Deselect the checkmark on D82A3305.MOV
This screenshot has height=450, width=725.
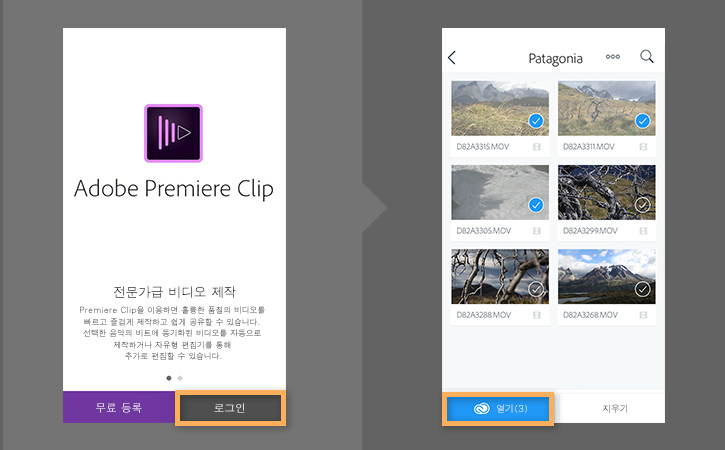[536, 205]
